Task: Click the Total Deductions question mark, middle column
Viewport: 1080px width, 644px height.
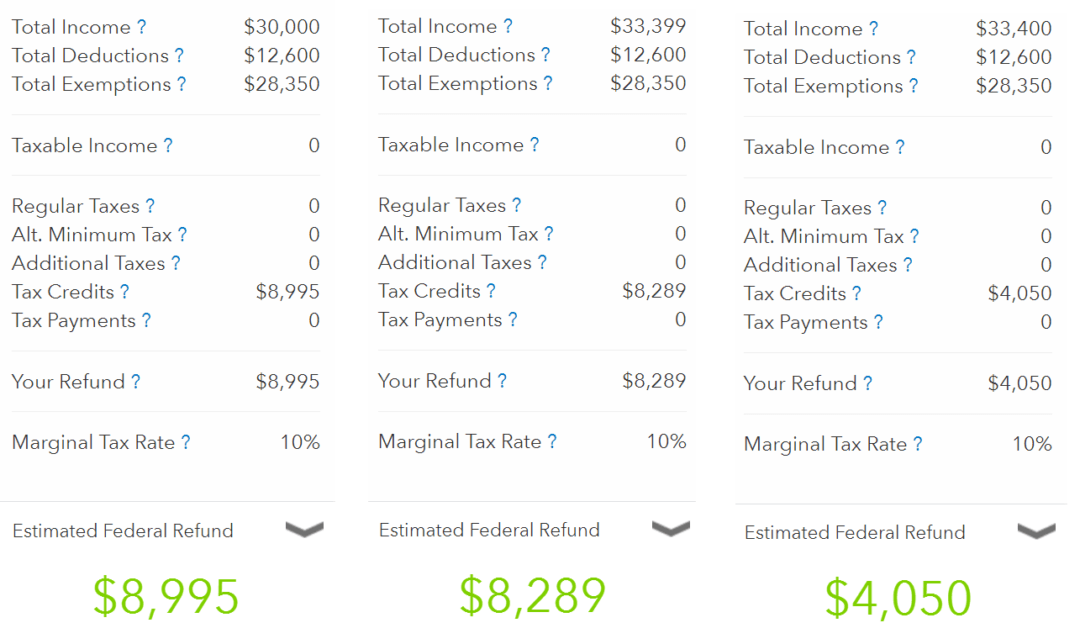Action: [544, 56]
